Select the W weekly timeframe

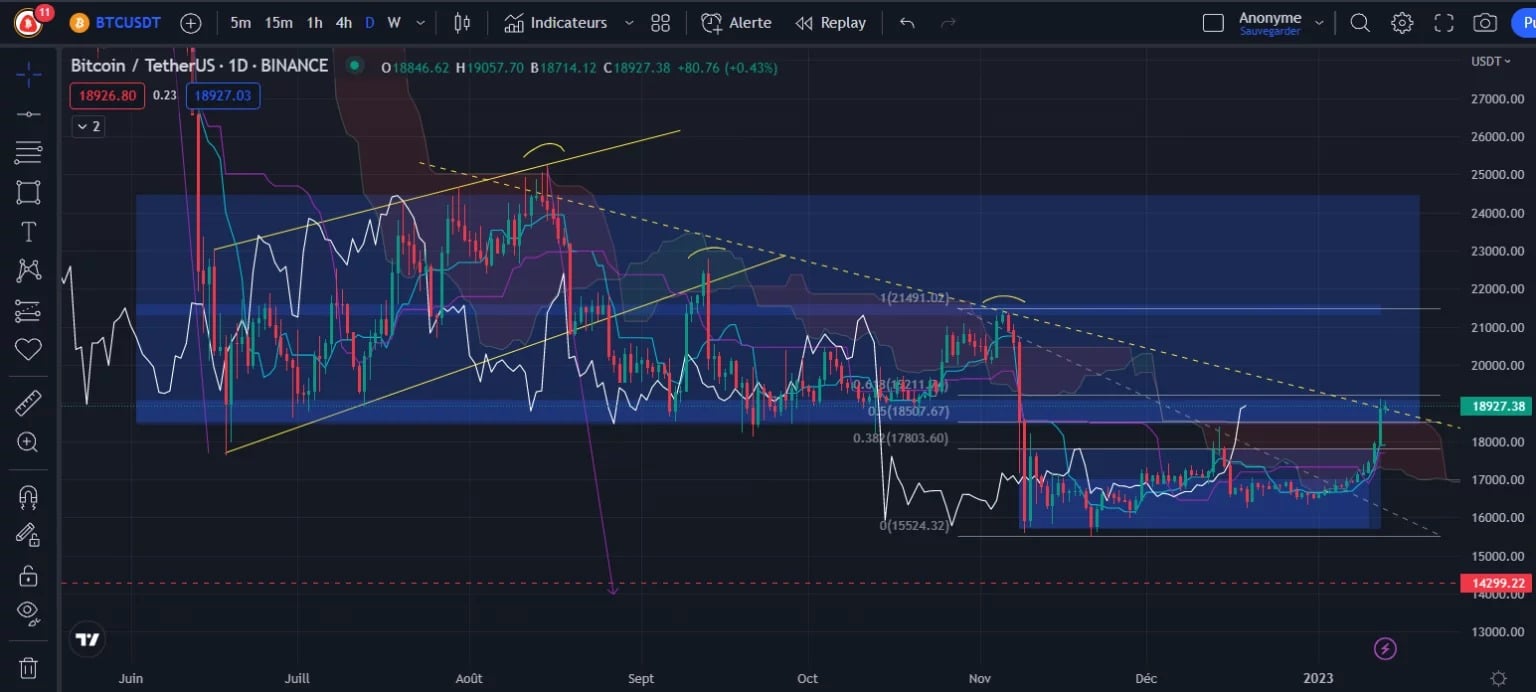click(394, 23)
